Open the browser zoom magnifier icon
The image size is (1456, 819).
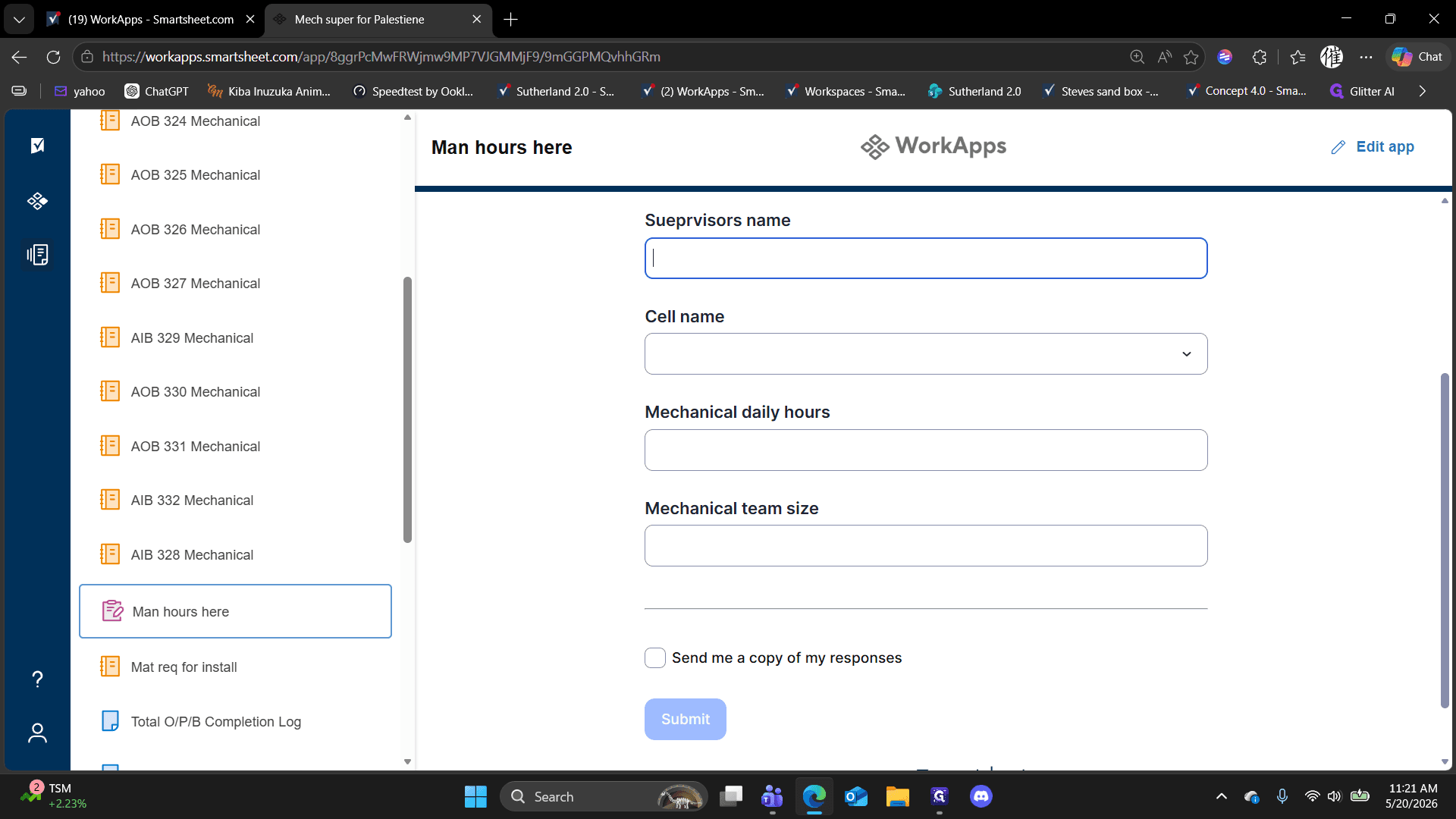1137,57
